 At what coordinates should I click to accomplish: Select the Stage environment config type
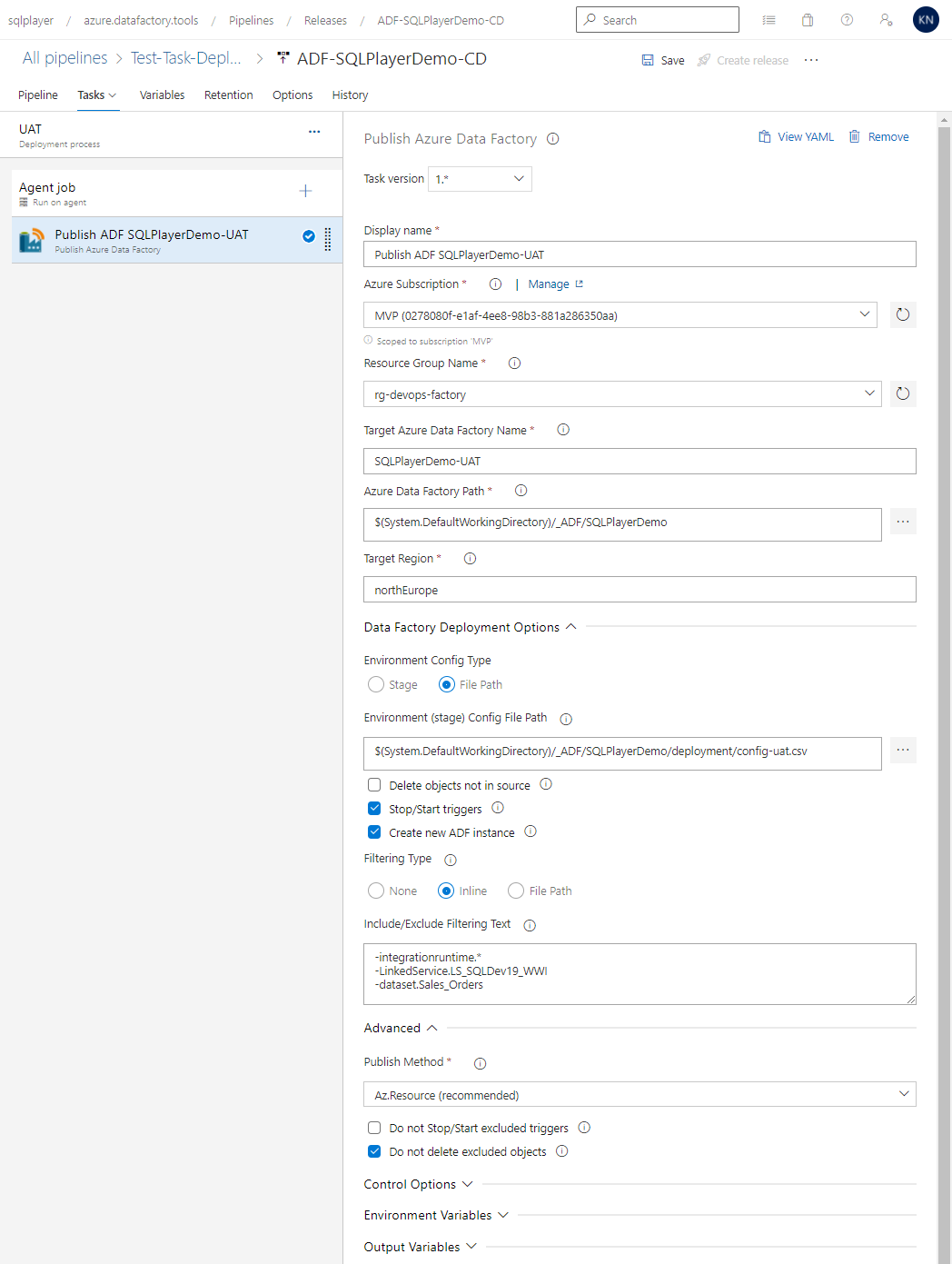375,684
